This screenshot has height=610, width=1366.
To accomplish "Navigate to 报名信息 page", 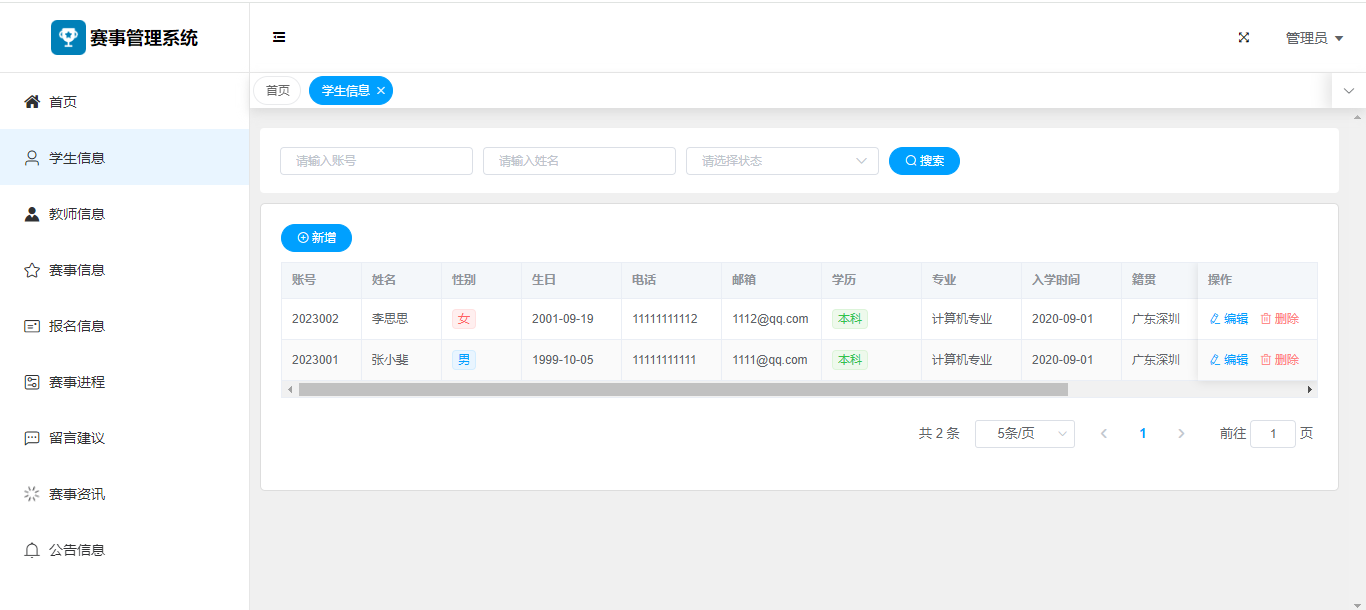I will 77,325.
